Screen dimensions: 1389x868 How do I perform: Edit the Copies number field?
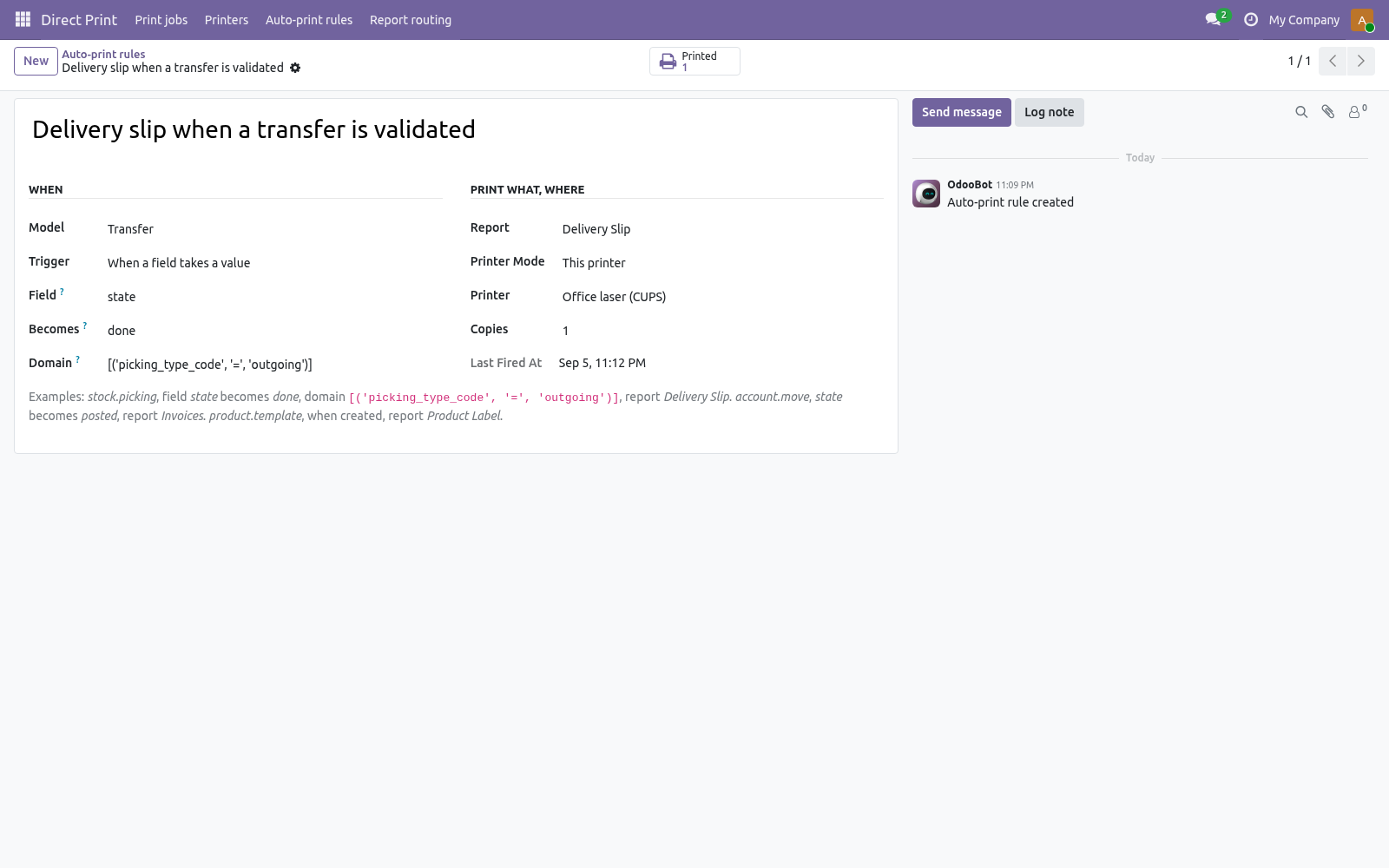pos(722,331)
